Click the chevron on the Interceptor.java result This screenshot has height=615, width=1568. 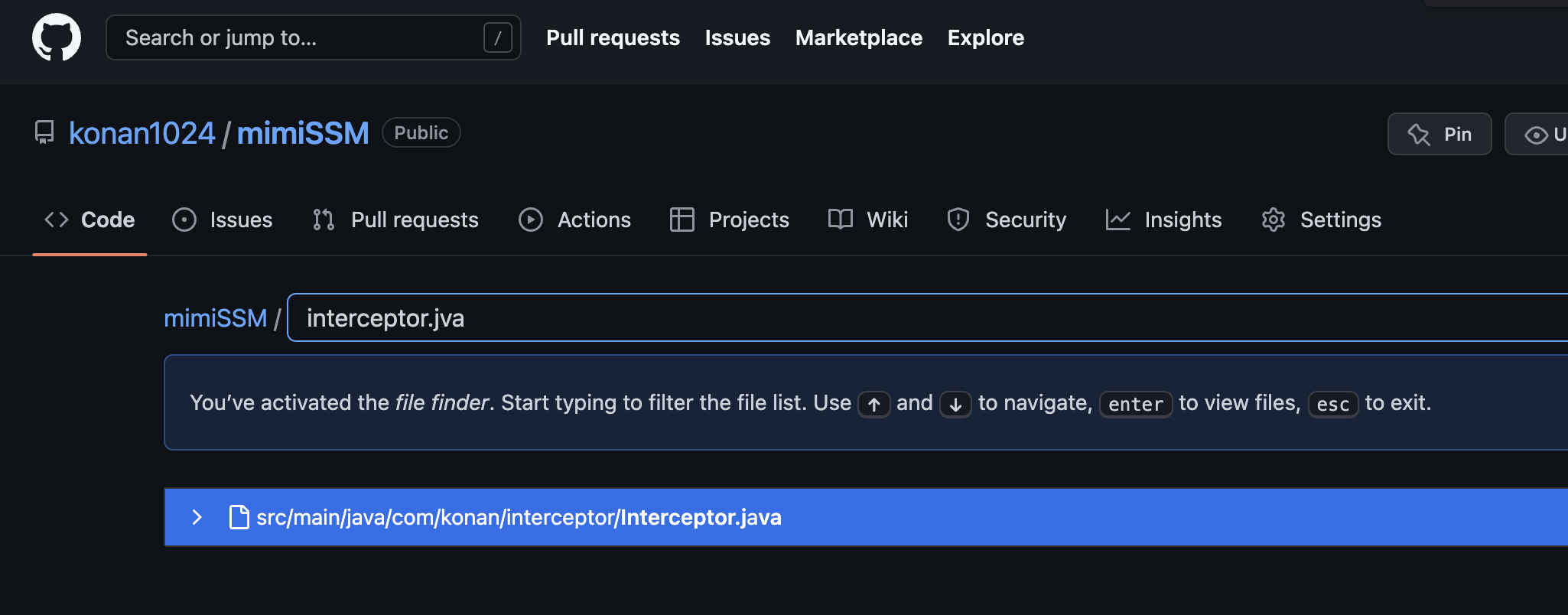197,517
